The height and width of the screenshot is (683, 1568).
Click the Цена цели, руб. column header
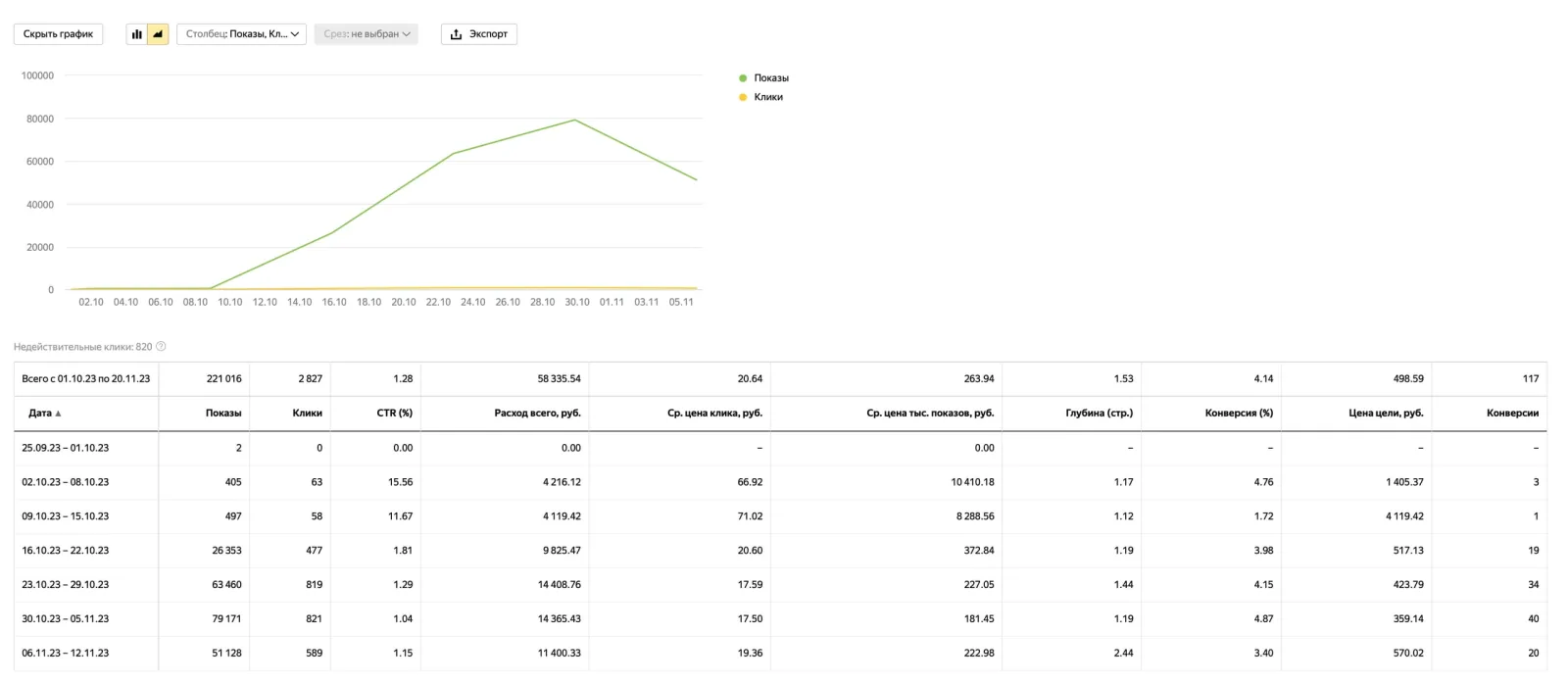[1386, 414]
